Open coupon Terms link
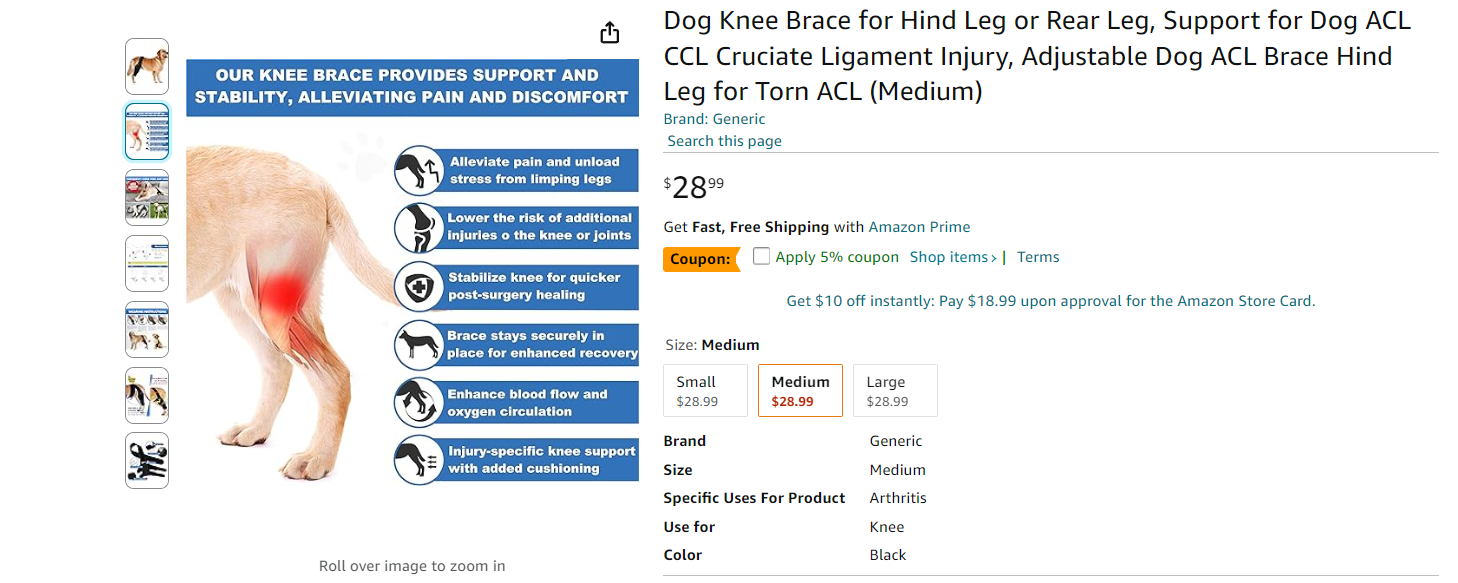This screenshot has height=583, width=1458. [1038, 257]
